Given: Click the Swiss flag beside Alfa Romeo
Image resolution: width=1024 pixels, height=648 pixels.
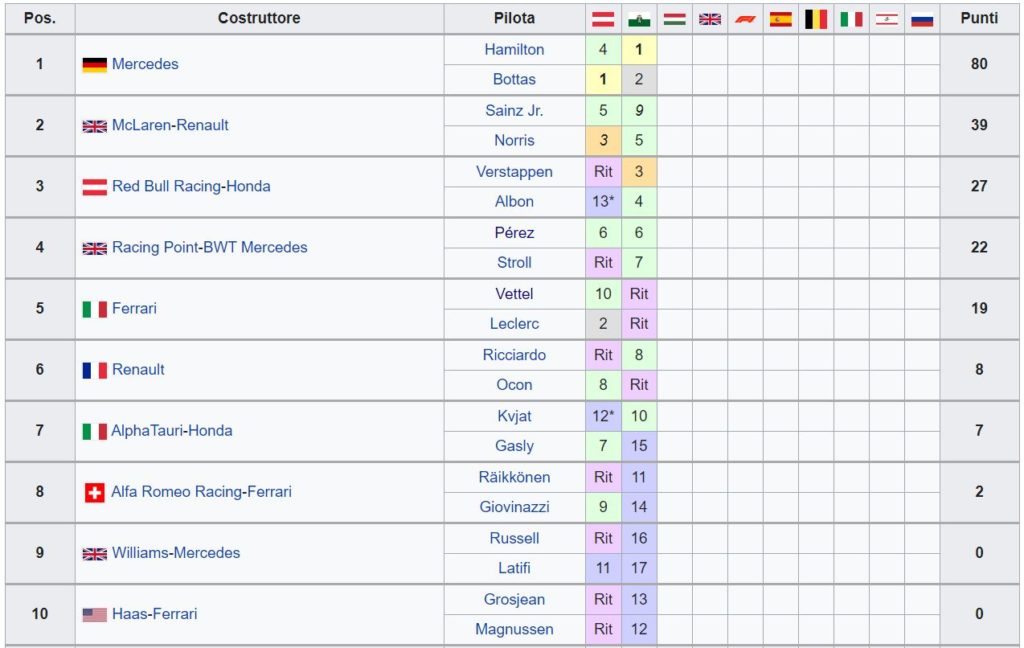Looking at the screenshot, I should coord(95,492).
